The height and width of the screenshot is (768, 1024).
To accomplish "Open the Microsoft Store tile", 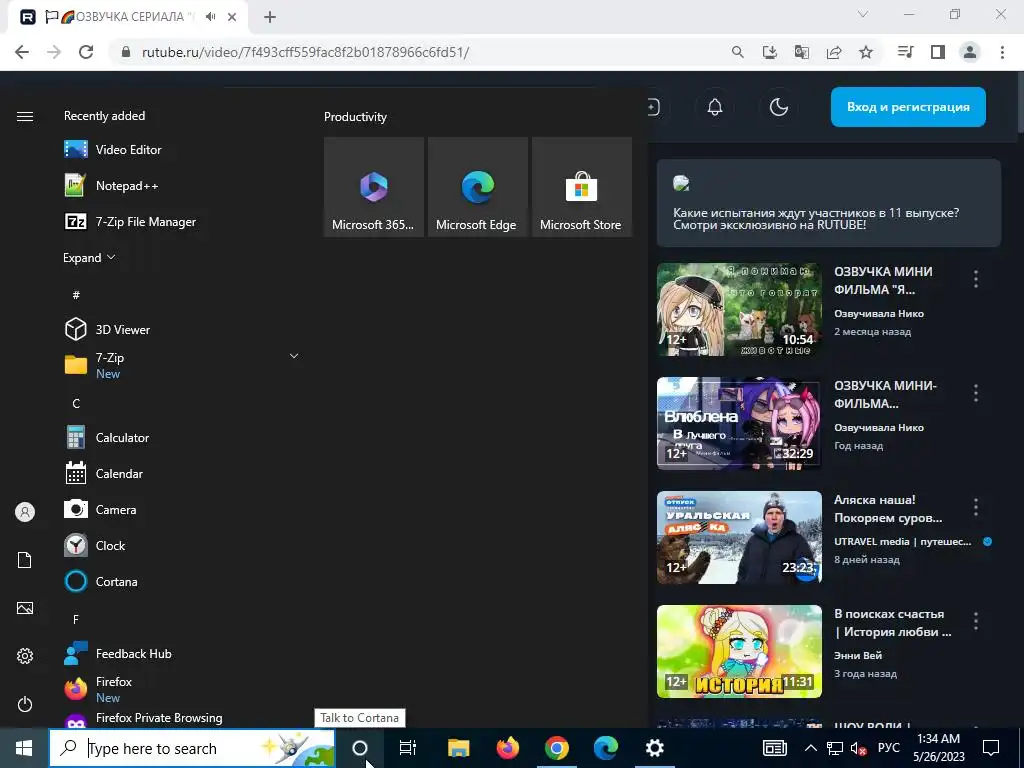I will (581, 187).
